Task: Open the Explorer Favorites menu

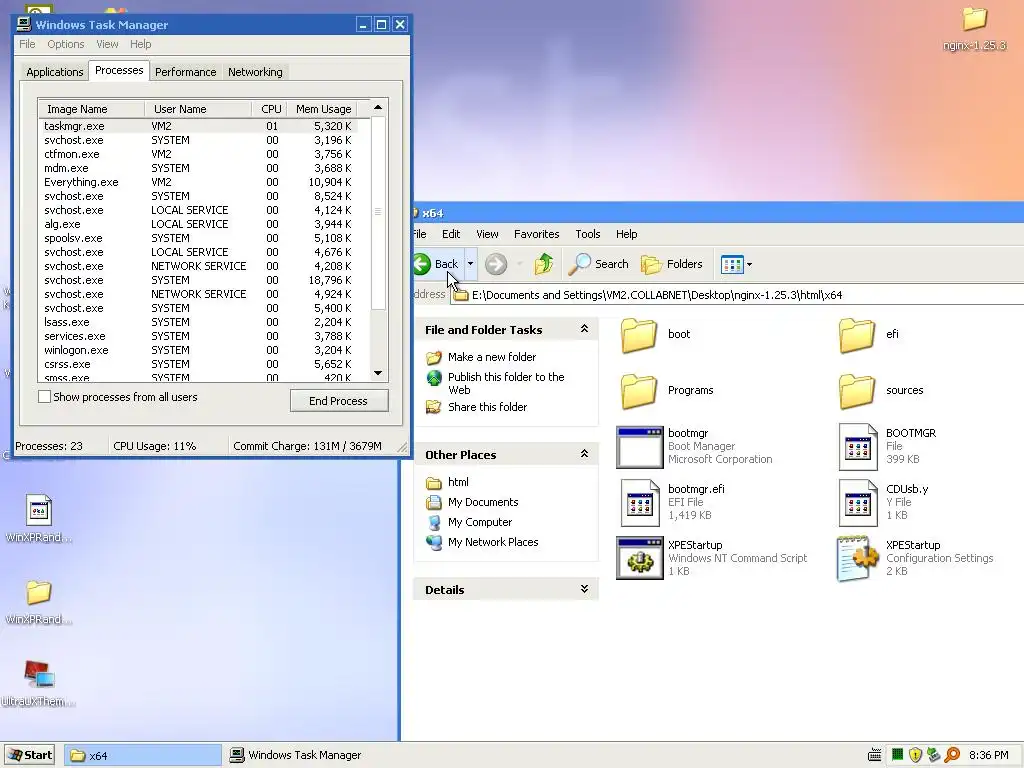Action: click(x=536, y=234)
